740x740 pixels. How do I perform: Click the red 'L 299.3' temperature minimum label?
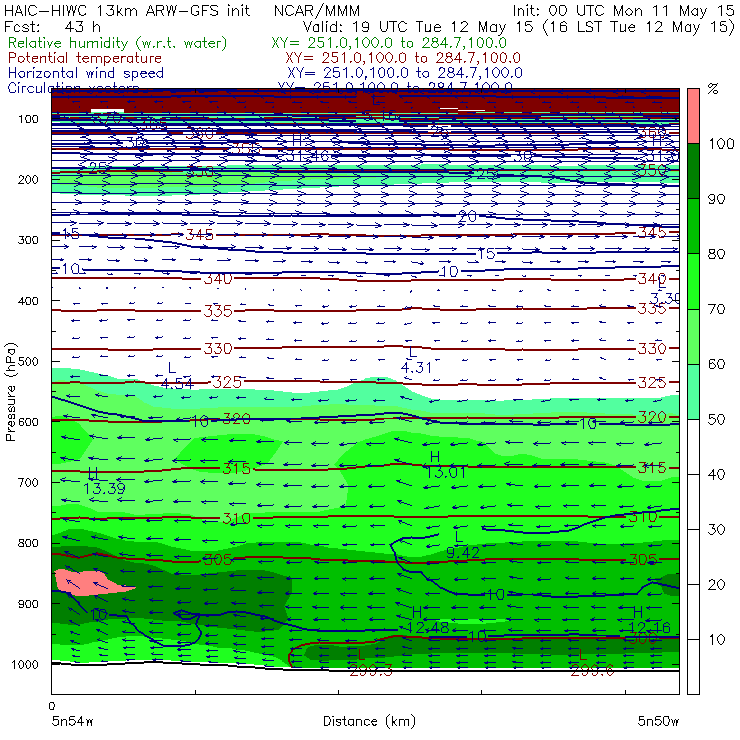coord(370,663)
